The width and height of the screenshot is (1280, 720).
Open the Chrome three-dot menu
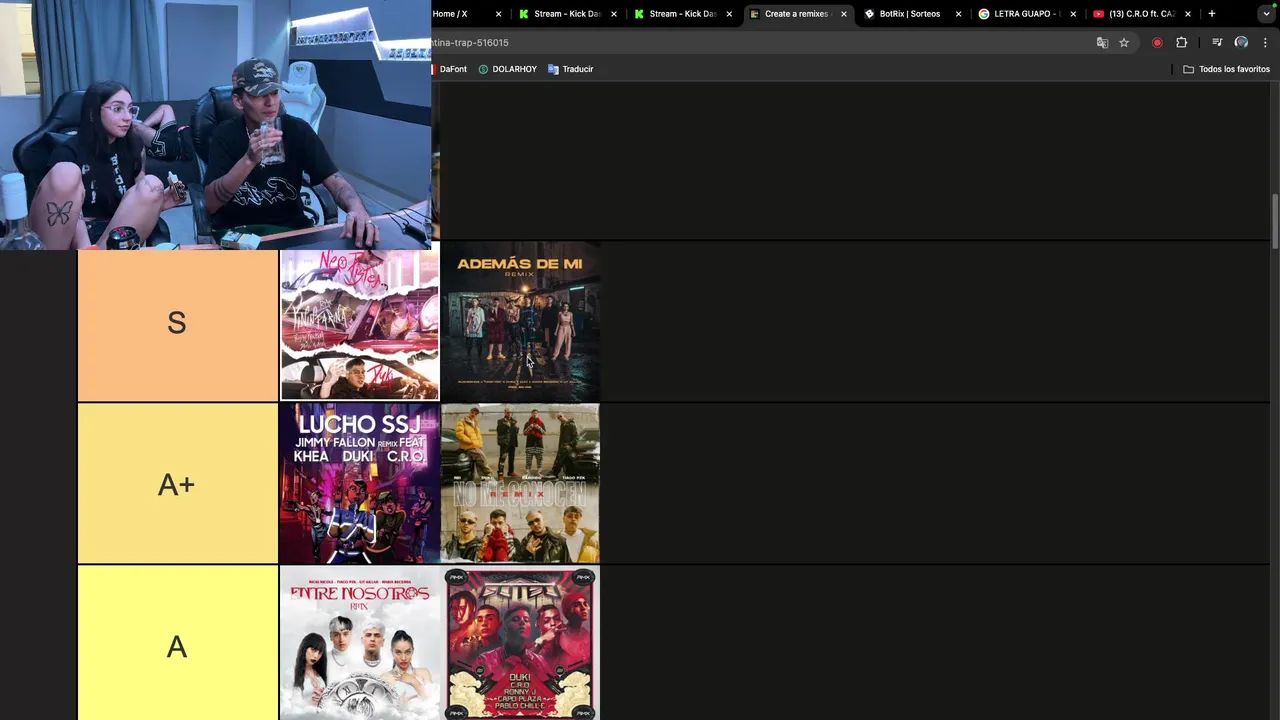[1265, 43]
